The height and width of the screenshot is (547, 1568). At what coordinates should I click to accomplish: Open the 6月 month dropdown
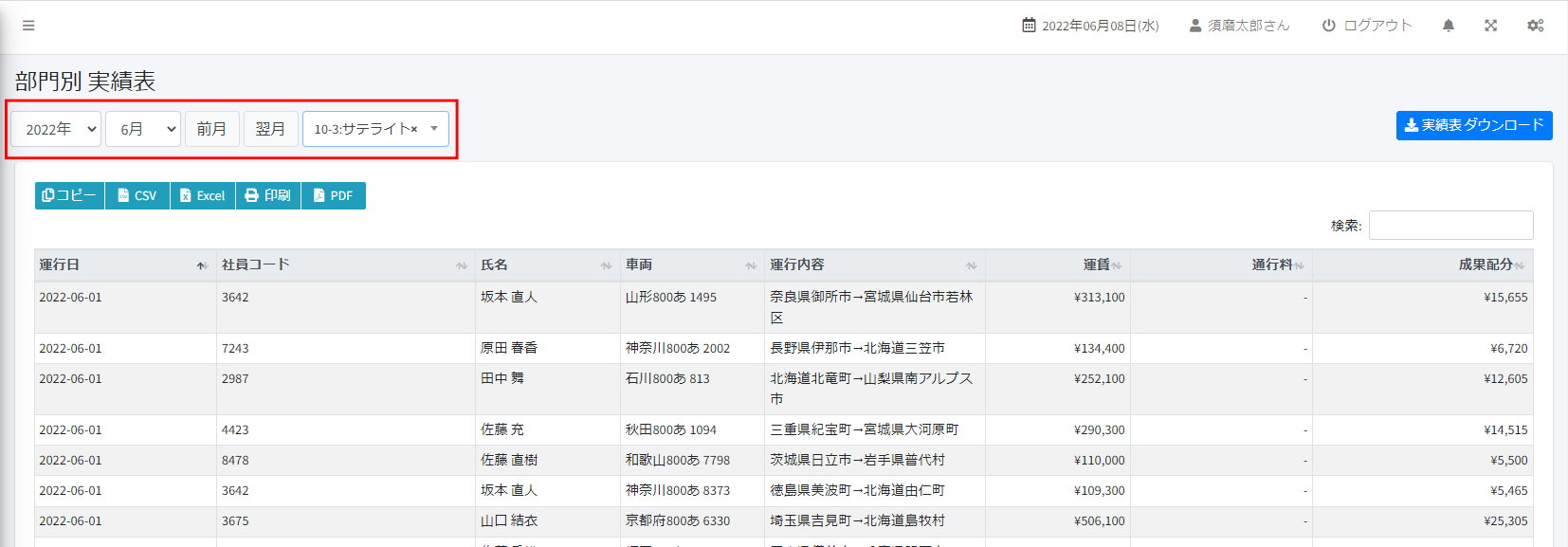tap(143, 129)
